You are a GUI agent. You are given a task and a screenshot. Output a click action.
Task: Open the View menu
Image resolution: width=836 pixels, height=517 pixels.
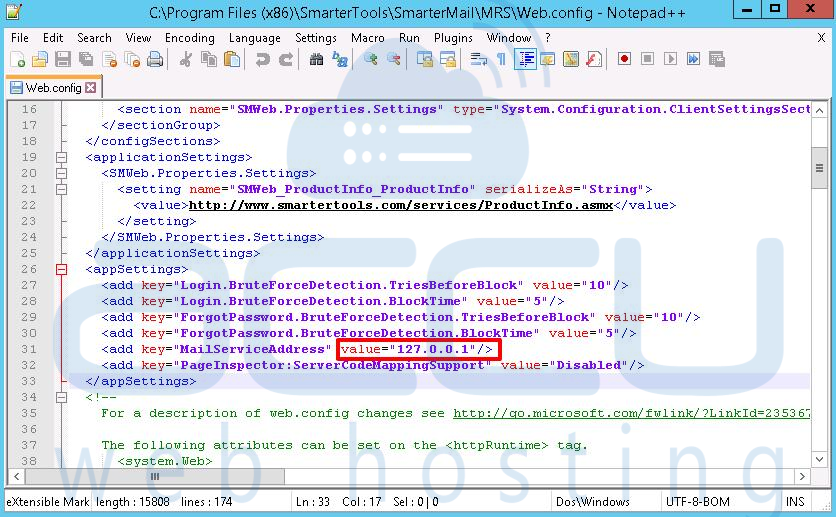pos(138,38)
